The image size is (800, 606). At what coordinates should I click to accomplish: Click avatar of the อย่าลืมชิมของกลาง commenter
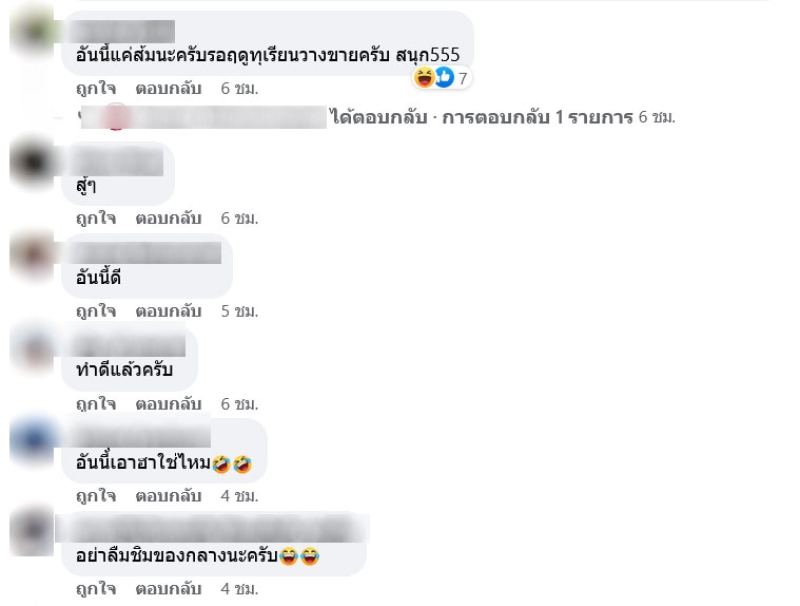32,532
